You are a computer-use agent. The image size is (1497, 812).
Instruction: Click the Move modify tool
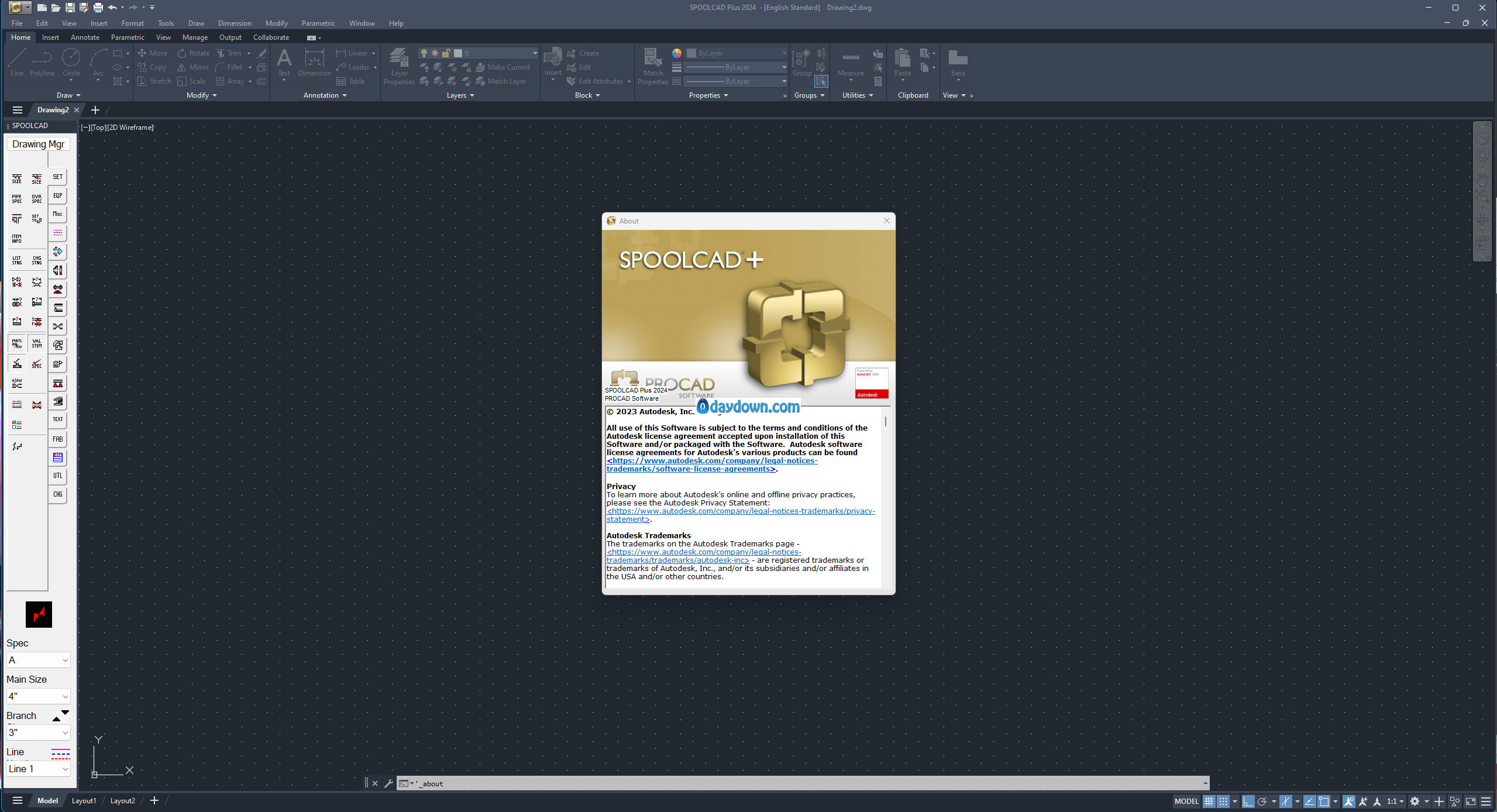coord(153,53)
